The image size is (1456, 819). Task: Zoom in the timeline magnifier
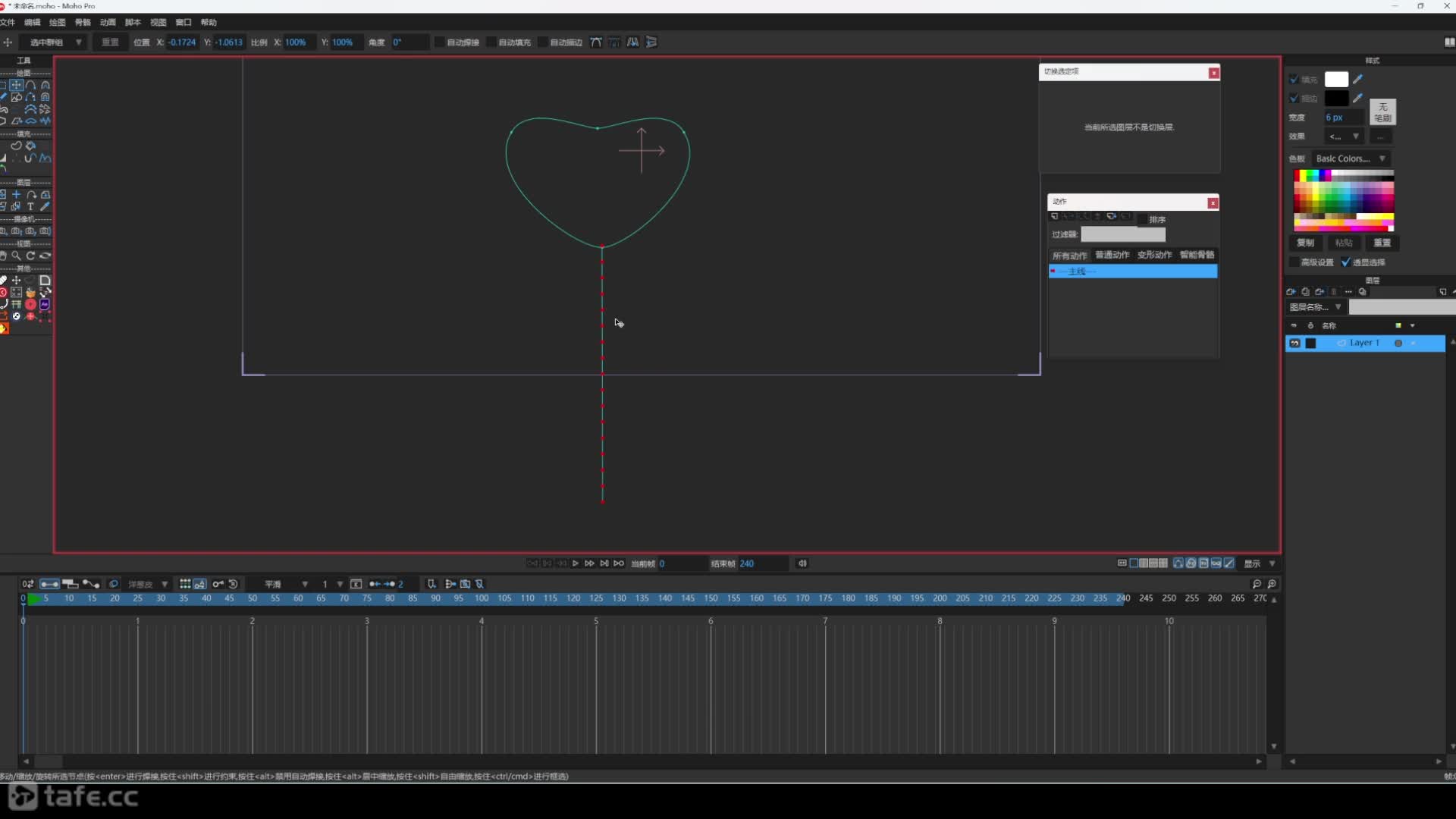(x=1272, y=584)
